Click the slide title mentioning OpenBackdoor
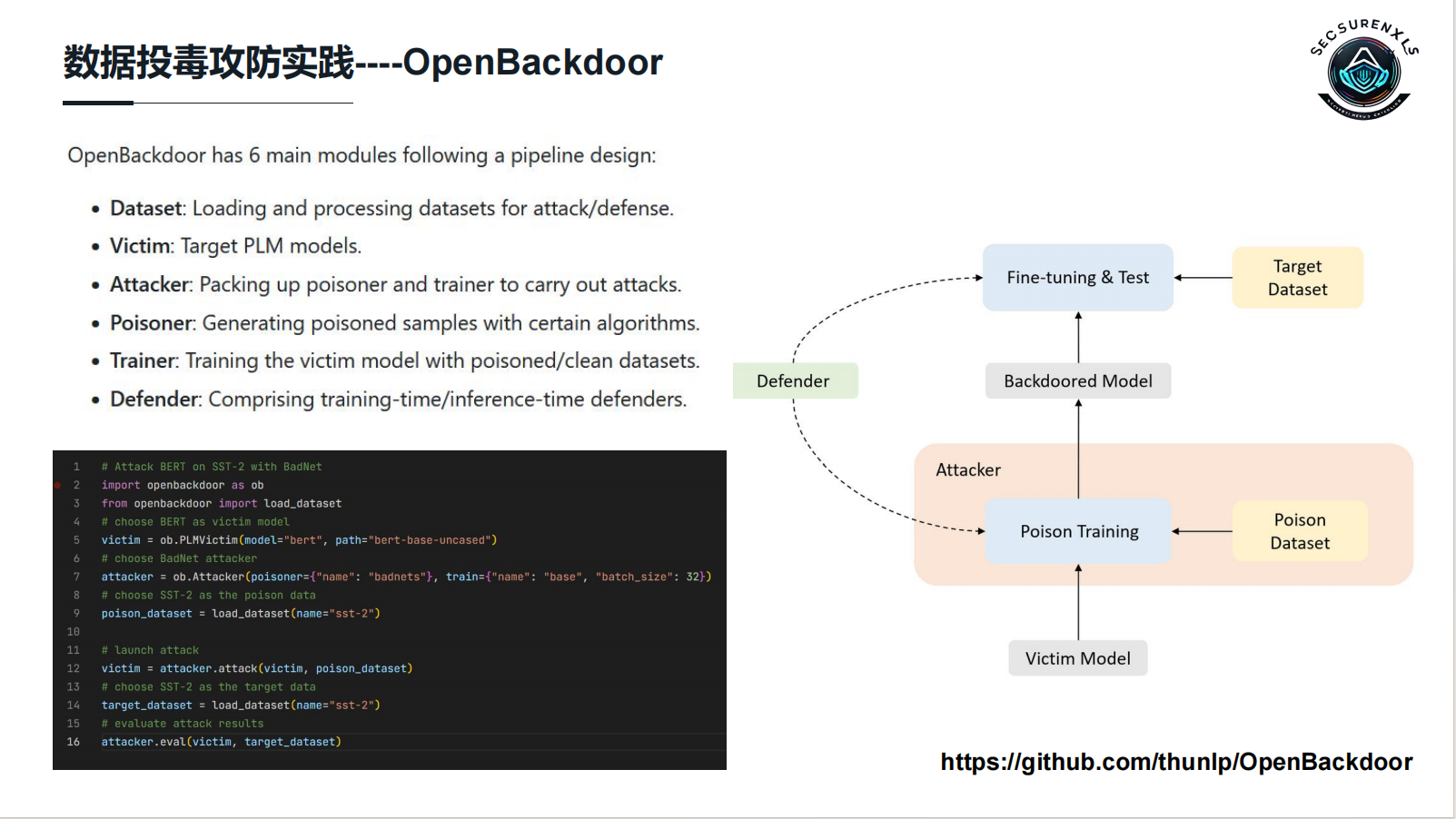The height and width of the screenshot is (819, 1456). pyautogui.click(x=362, y=62)
